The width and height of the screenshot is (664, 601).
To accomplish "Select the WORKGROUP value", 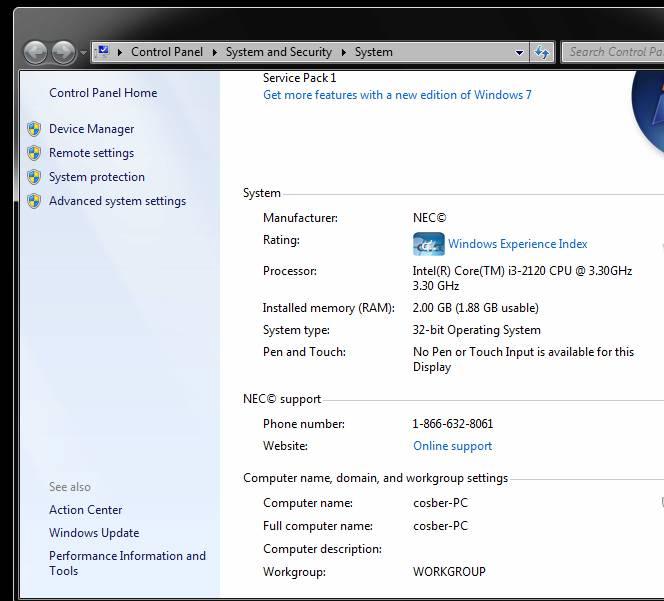I will pos(449,572).
